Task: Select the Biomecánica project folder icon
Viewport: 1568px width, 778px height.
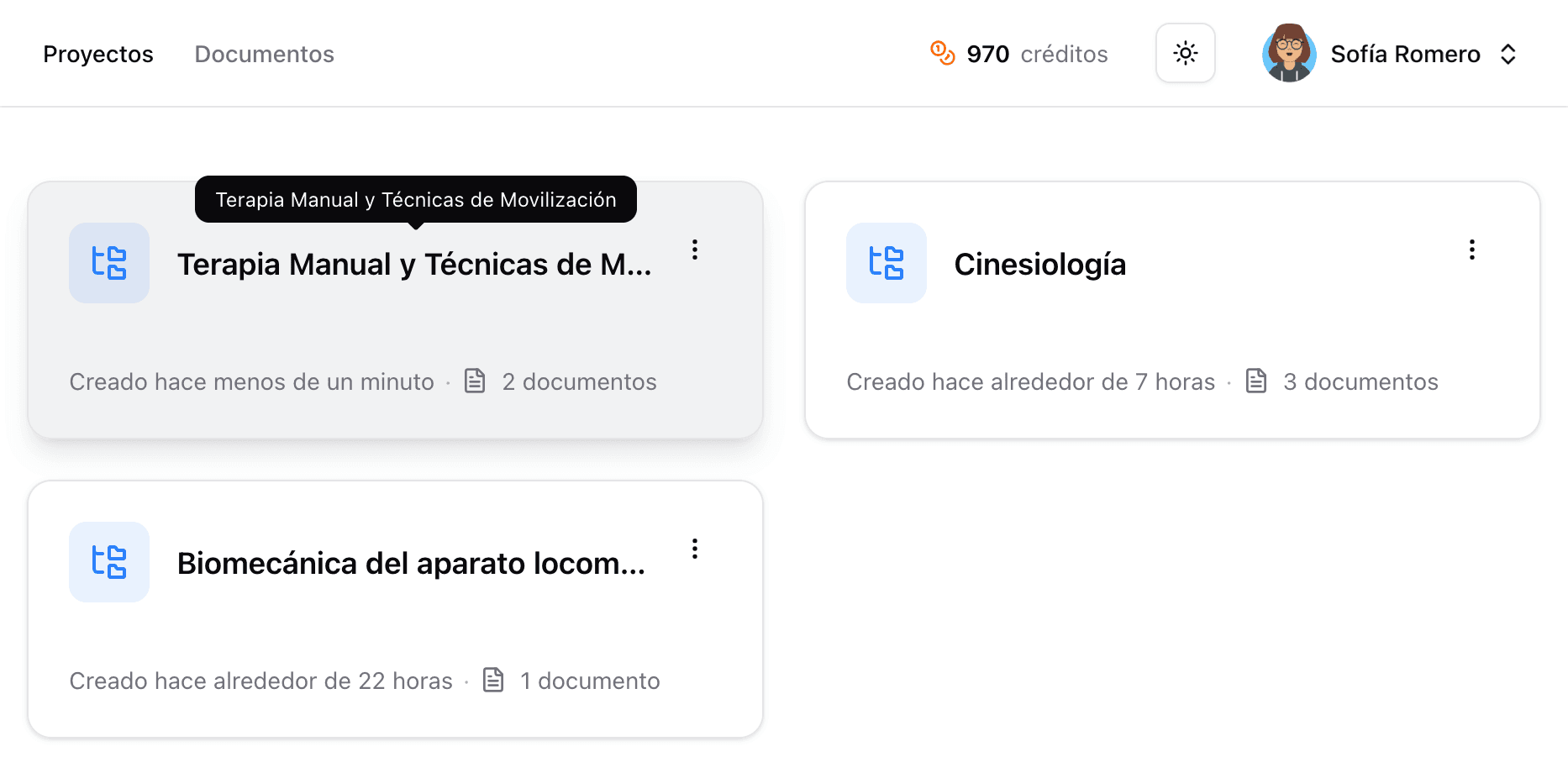Action: (x=109, y=562)
